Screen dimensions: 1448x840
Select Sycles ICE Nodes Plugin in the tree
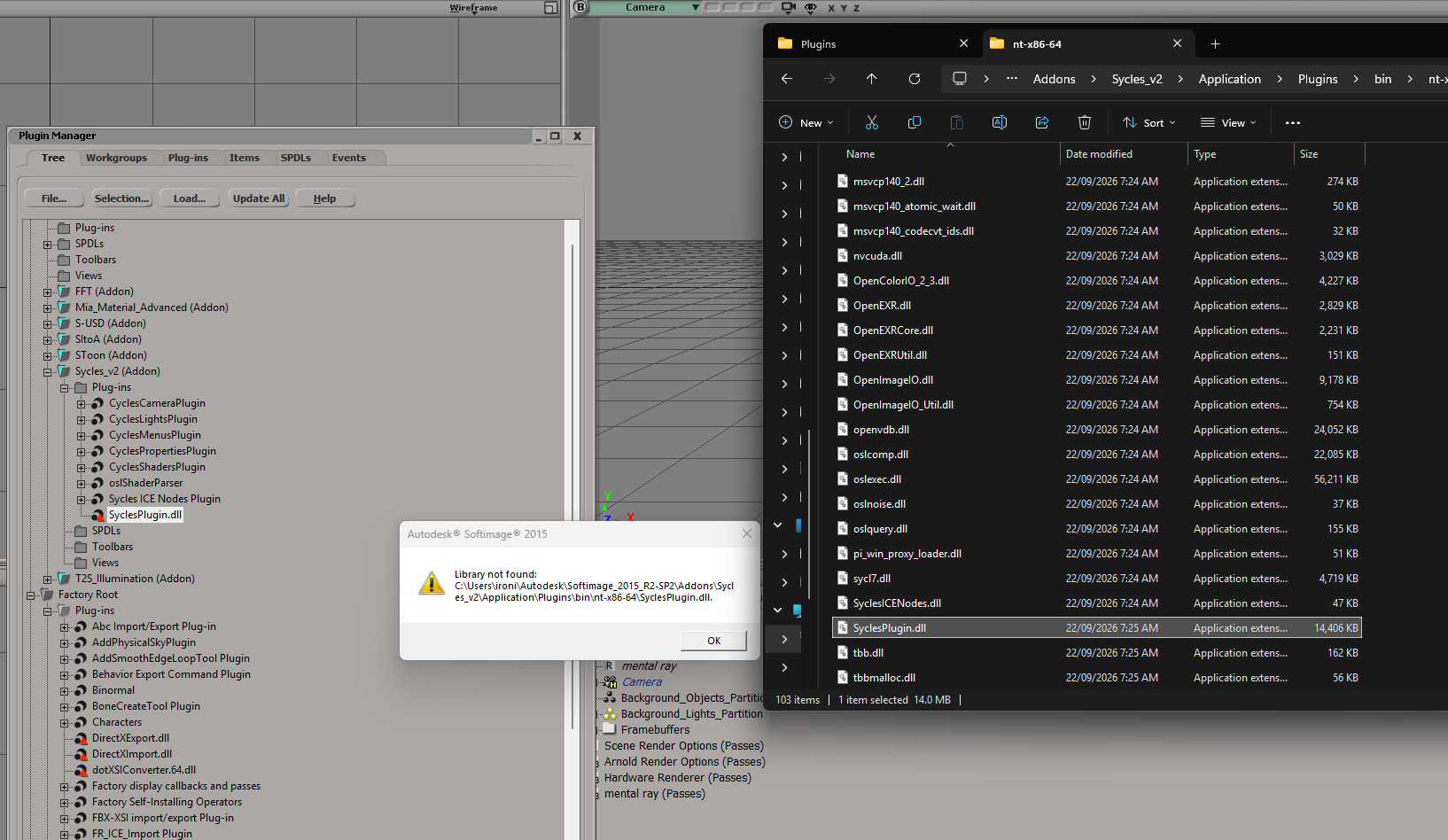tap(165, 499)
